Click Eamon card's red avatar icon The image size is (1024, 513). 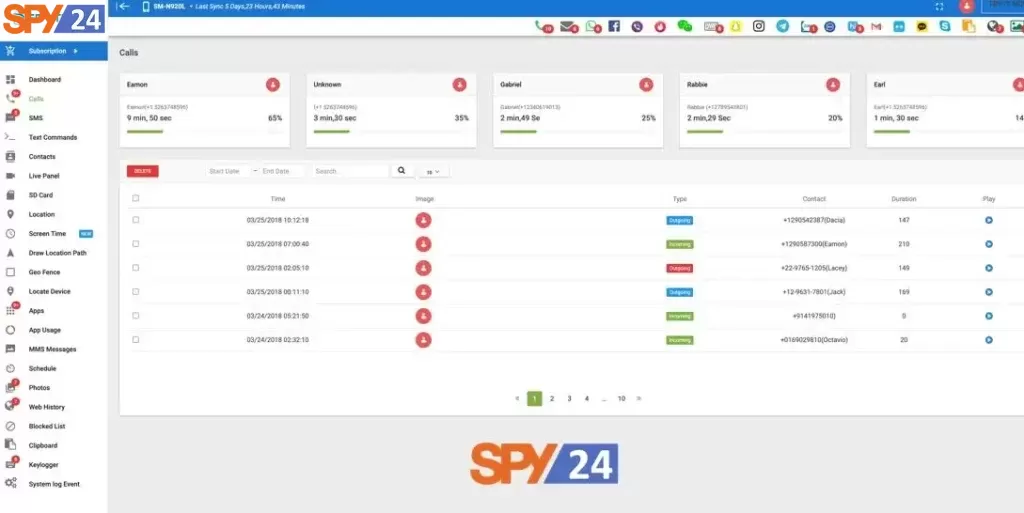[x=273, y=84]
